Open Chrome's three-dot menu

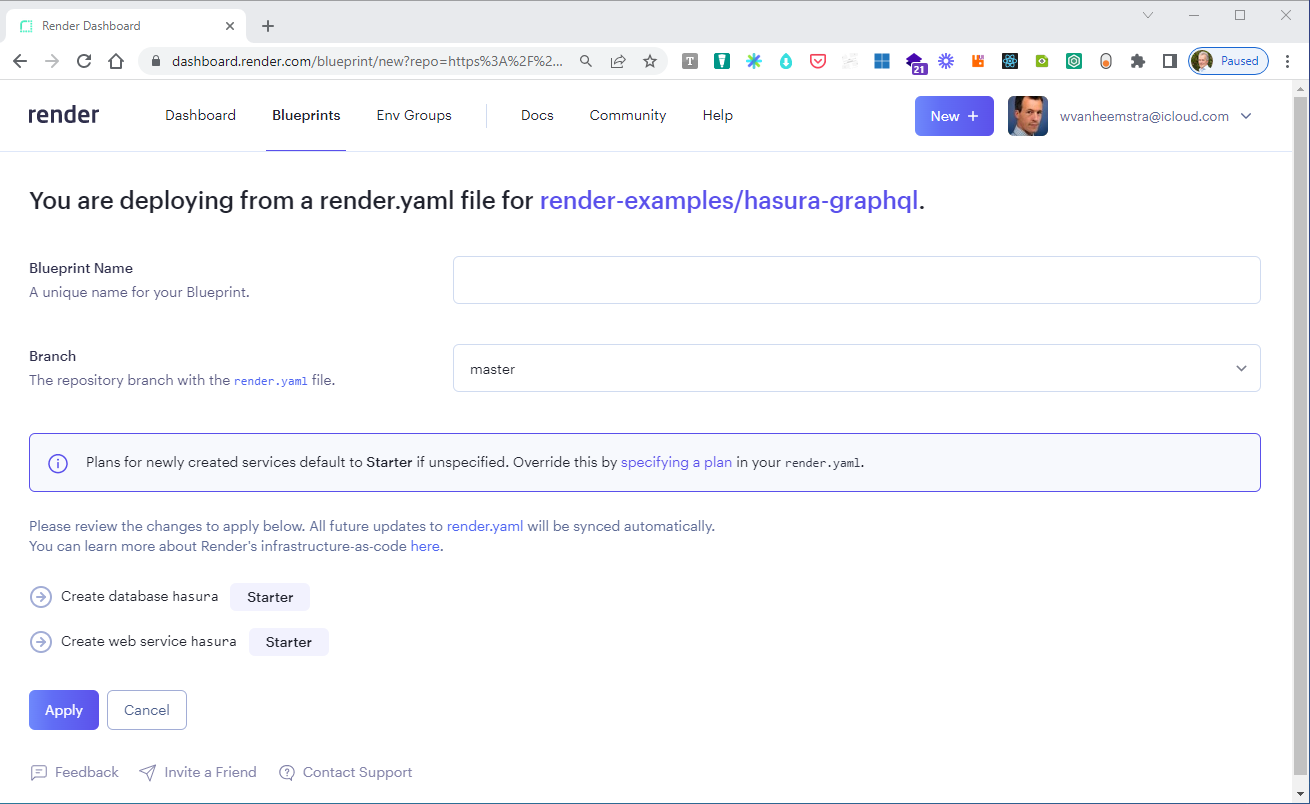tap(1288, 61)
